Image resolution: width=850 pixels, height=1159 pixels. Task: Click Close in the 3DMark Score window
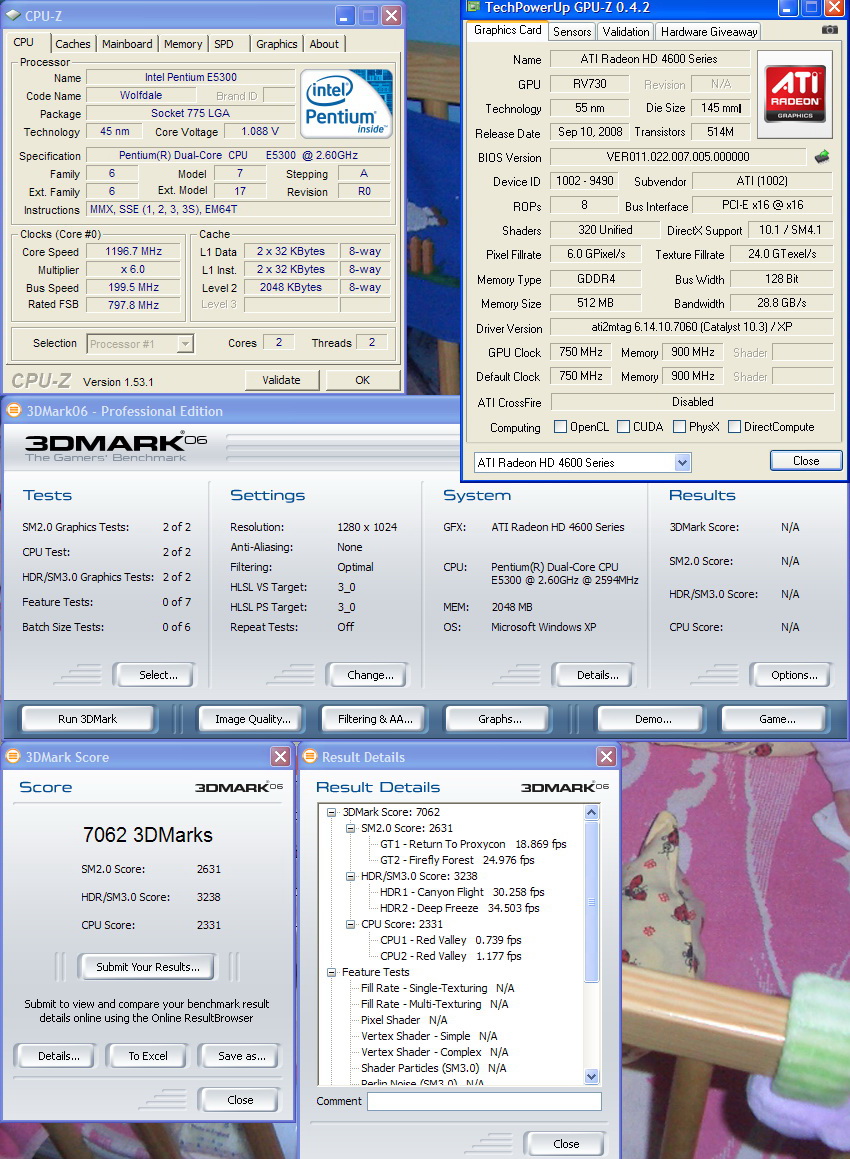[x=239, y=1100]
